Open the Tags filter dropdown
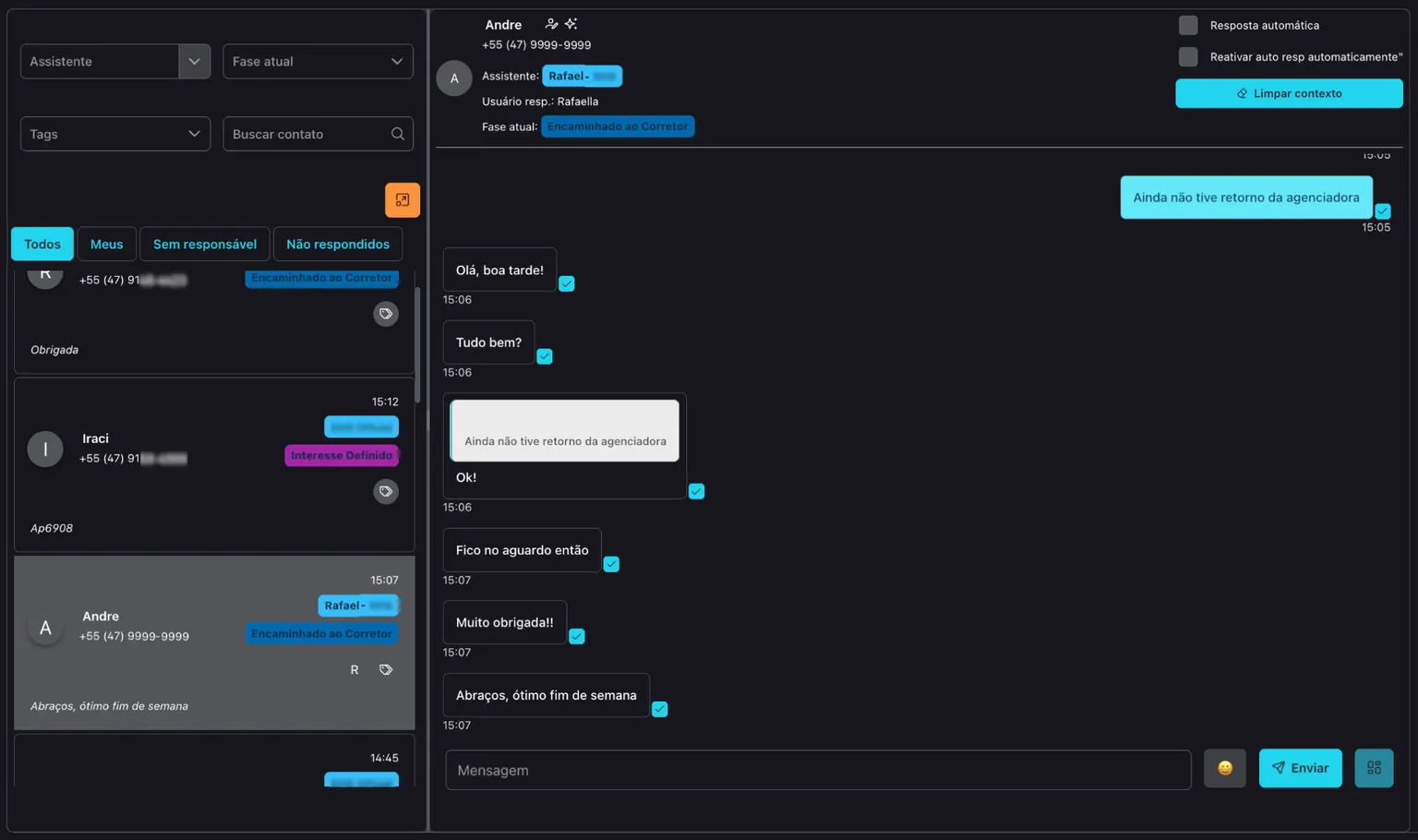Screen dimensions: 1418x840 115,134
